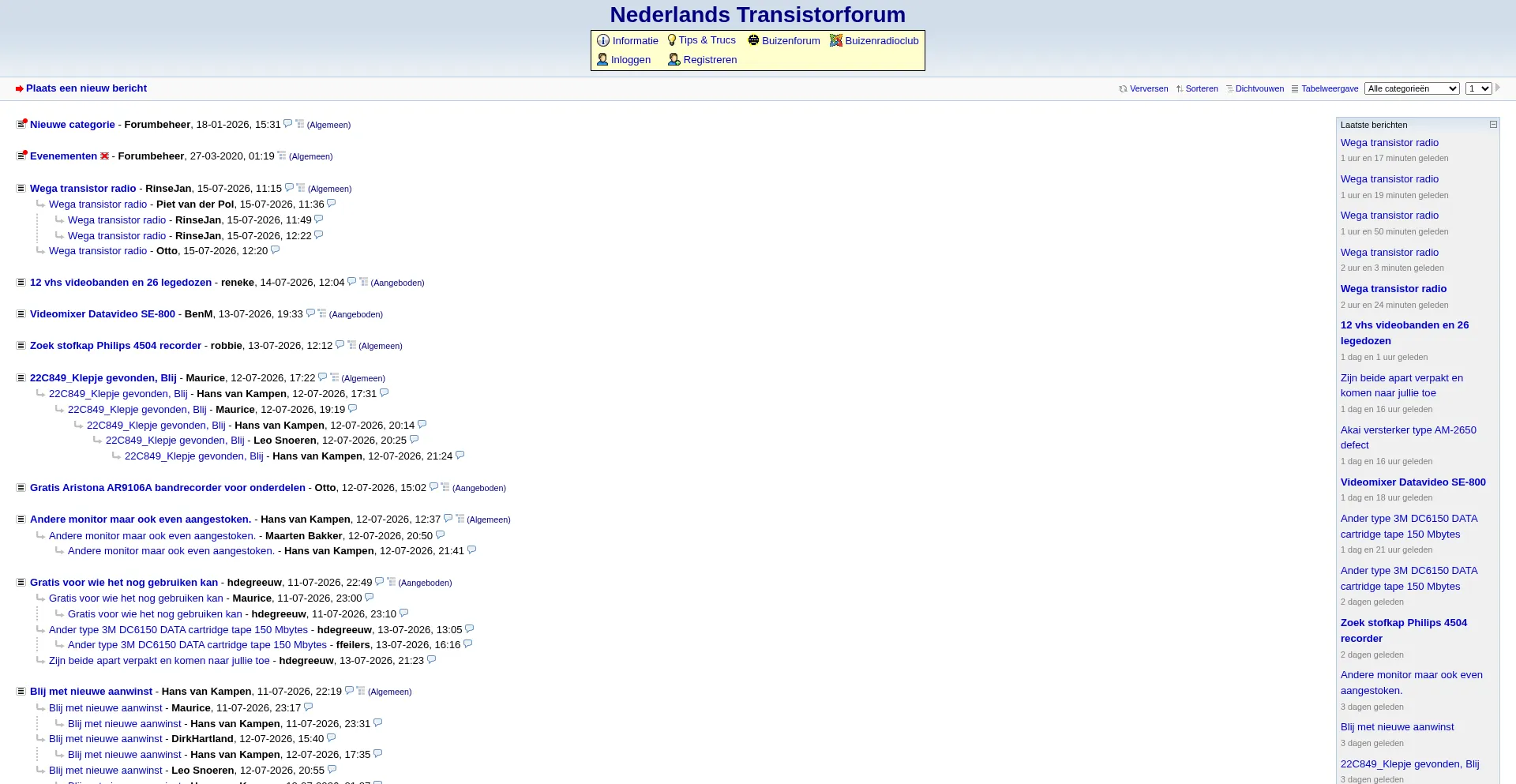
Task: Click the red arrow before Plaats een nieuw bericht
Action: (20, 88)
